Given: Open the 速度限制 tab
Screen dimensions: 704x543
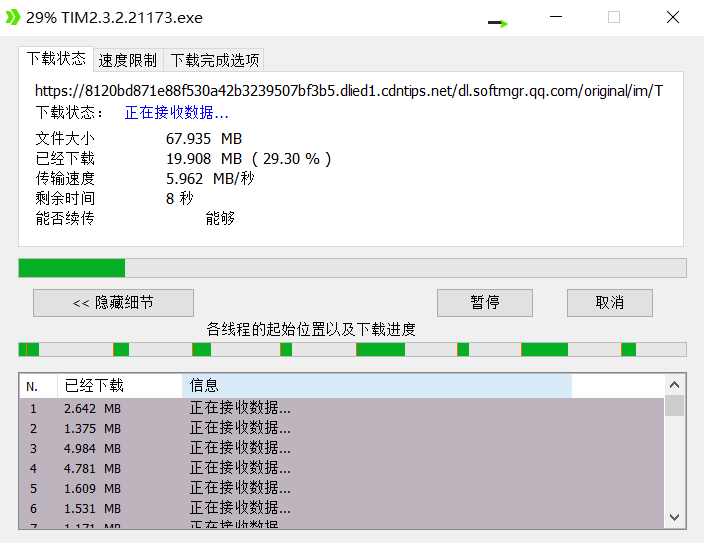Looking at the screenshot, I should pyautogui.click(x=128, y=60).
